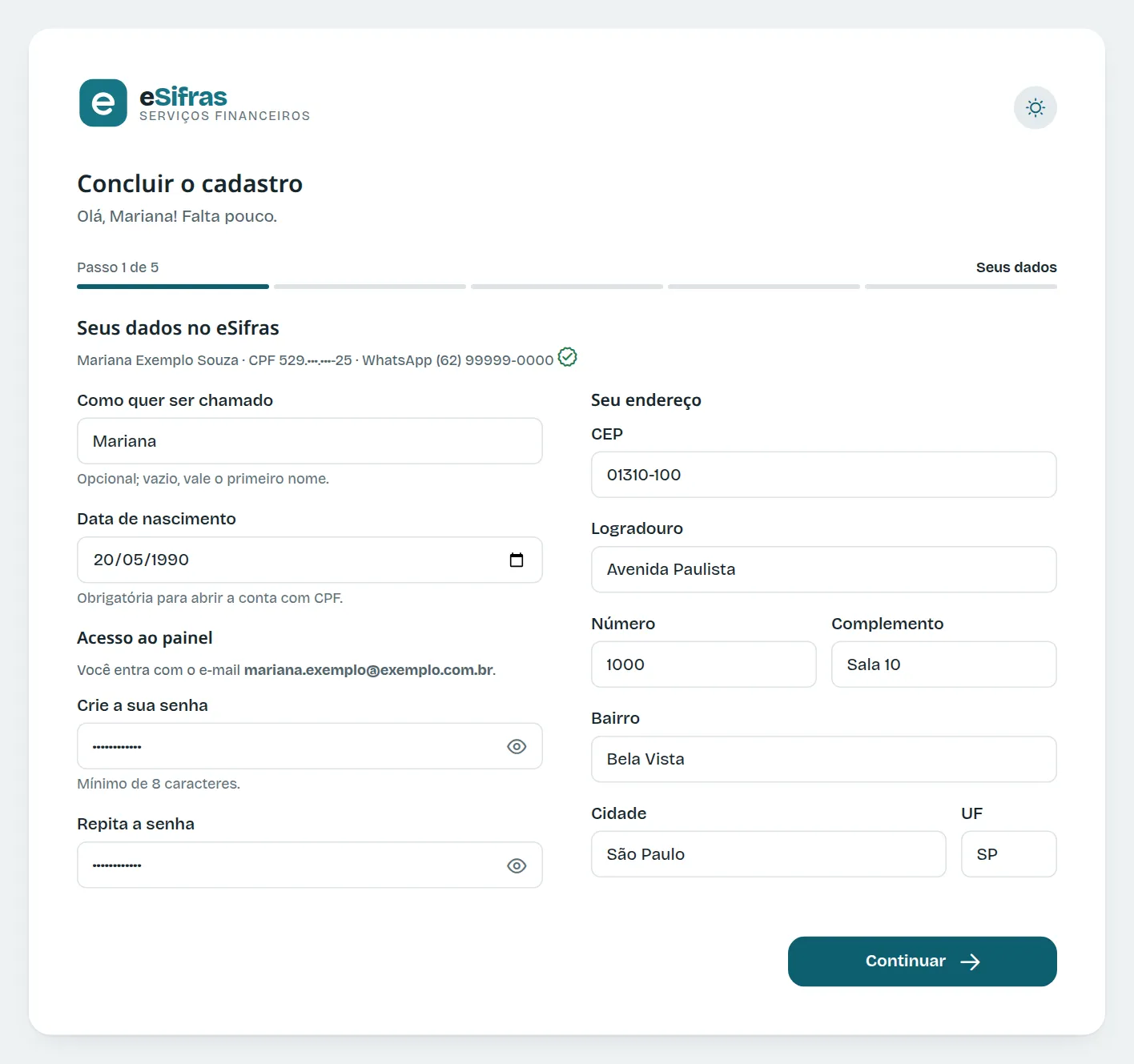Edit the CEP field
Screen dimensions: 1134x1064
coord(824,475)
